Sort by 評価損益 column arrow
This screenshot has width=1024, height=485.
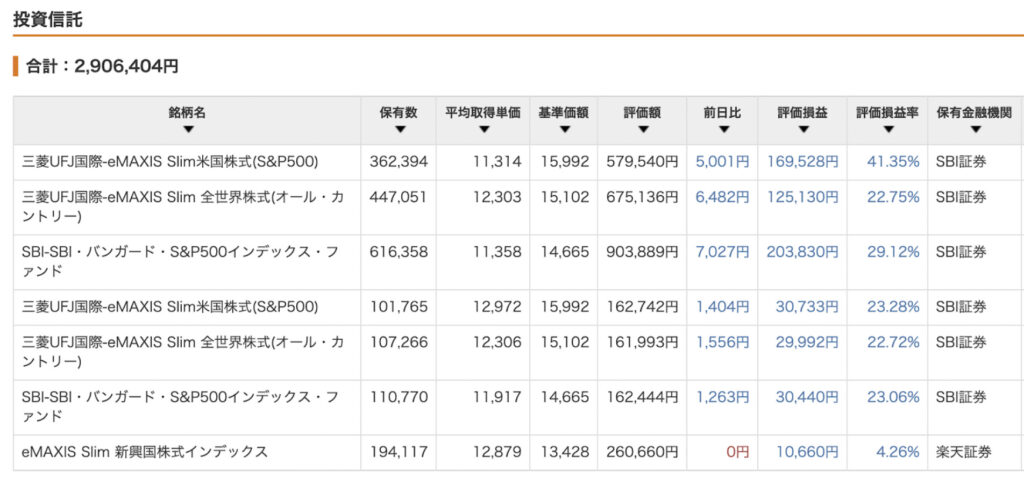[x=803, y=130]
